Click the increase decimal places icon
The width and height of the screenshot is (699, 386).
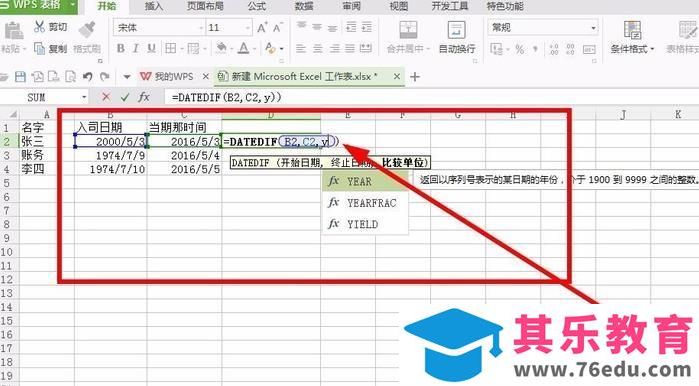(554, 49)
